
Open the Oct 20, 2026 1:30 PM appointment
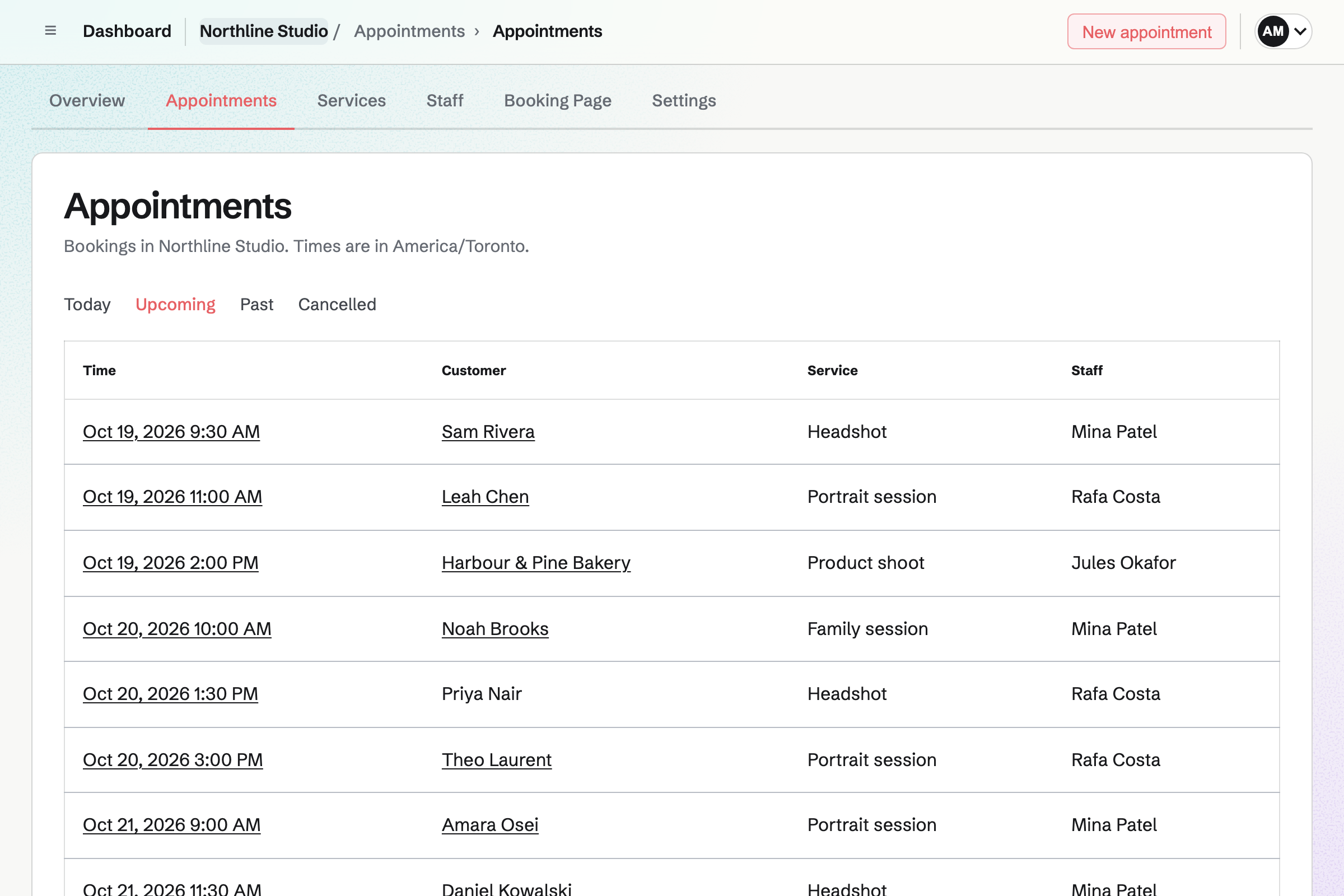click(x=170, y=694)
